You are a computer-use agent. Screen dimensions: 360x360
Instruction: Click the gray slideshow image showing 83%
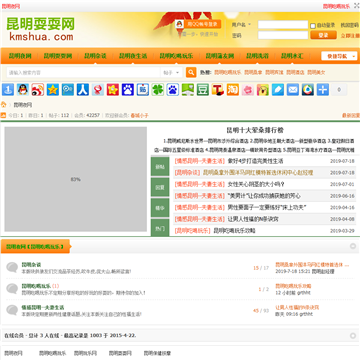point(75,179)
